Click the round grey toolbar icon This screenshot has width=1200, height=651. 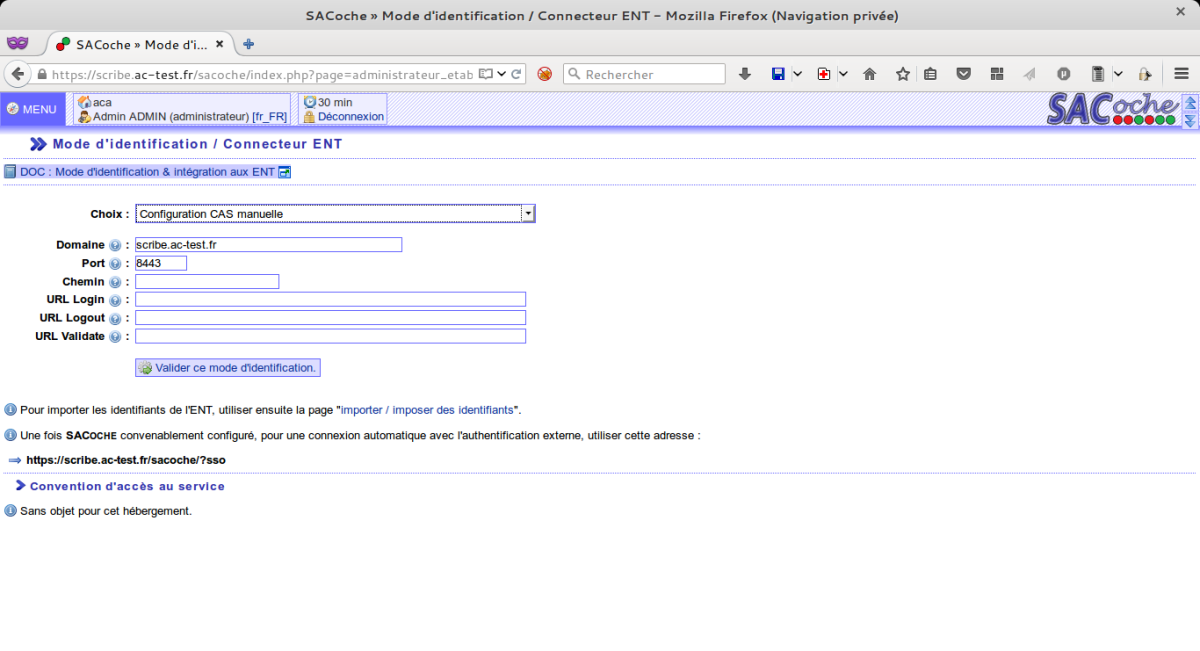coord(1064,74)
